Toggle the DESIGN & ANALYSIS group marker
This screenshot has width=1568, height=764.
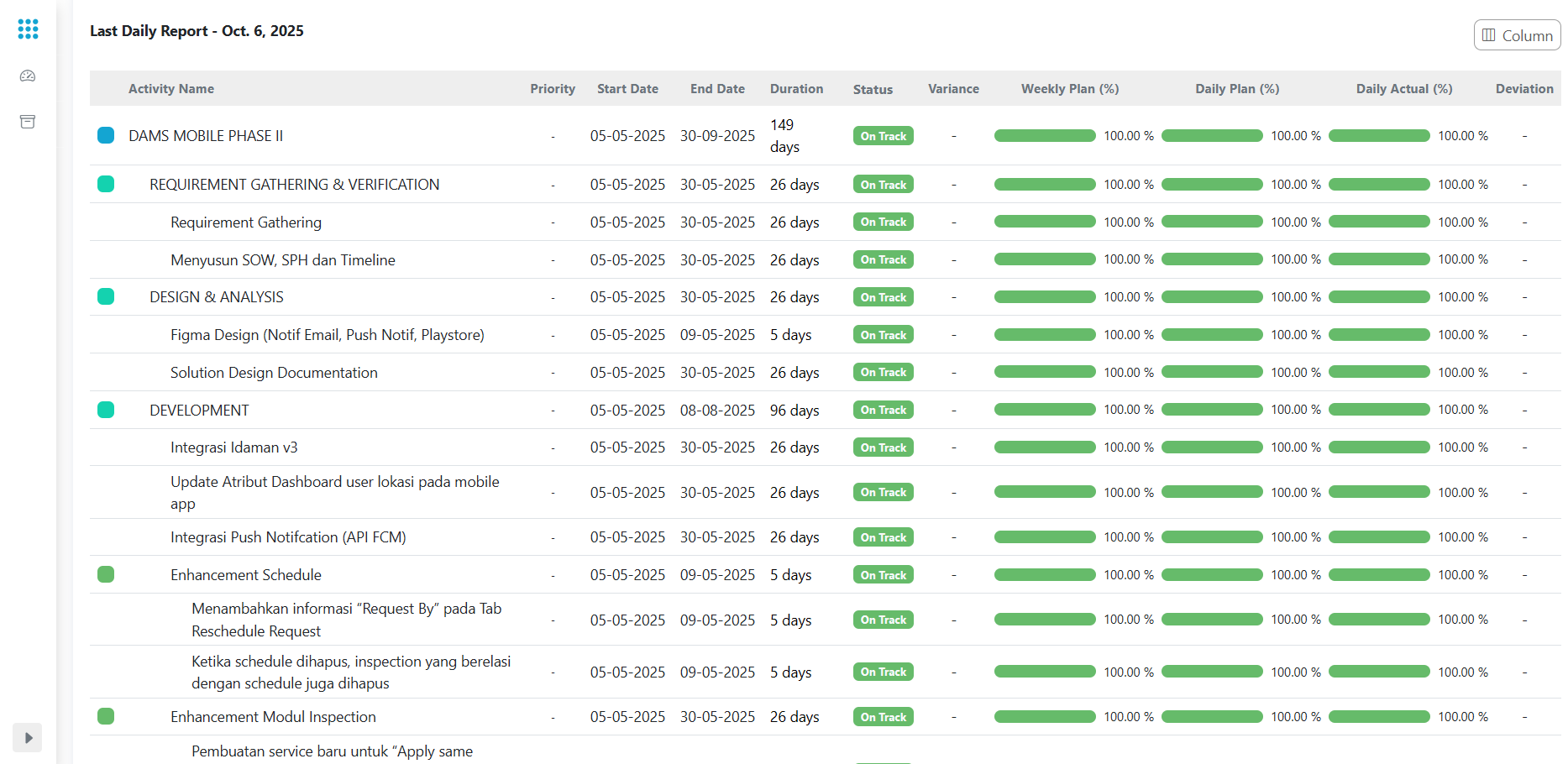point(106,296)
